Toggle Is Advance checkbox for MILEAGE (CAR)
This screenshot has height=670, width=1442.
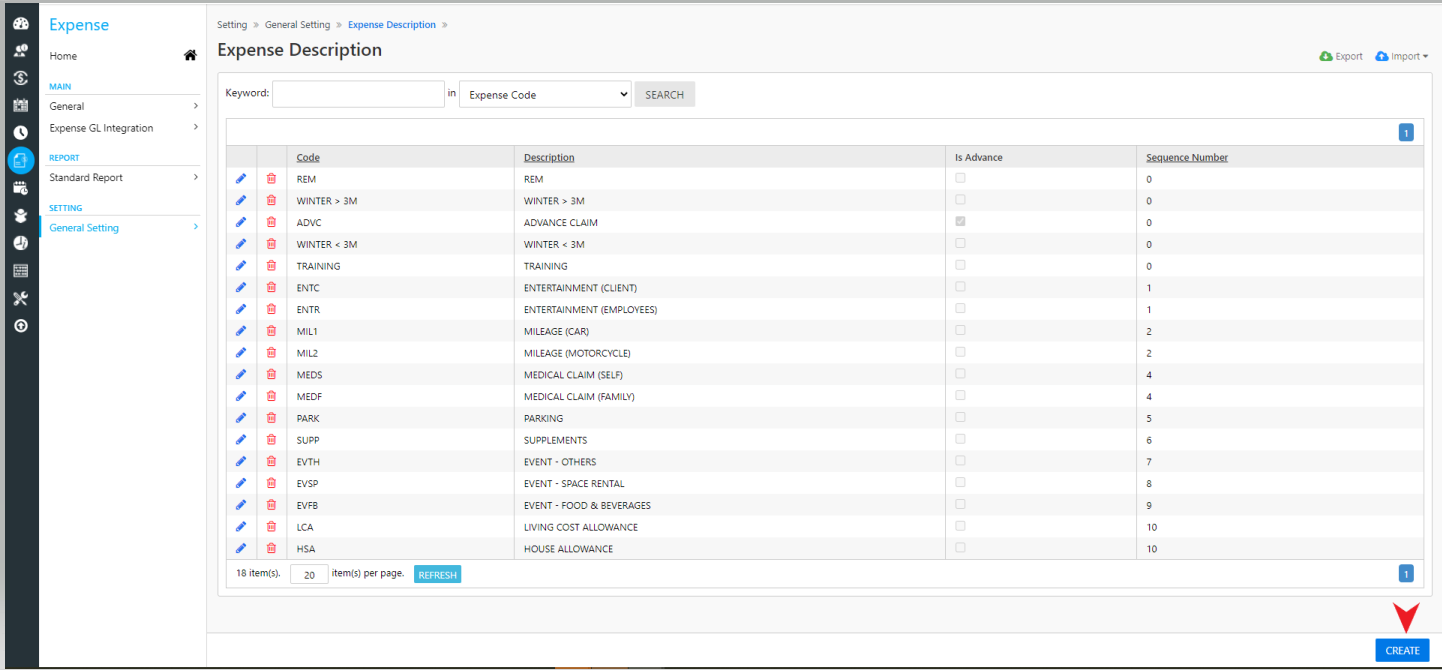point(961,330)
